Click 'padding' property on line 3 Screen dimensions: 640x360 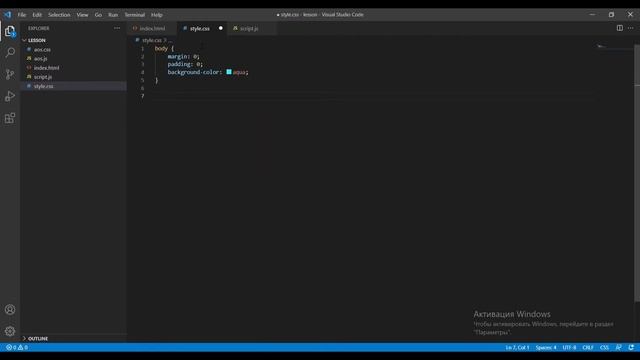[x=179, y=64]
